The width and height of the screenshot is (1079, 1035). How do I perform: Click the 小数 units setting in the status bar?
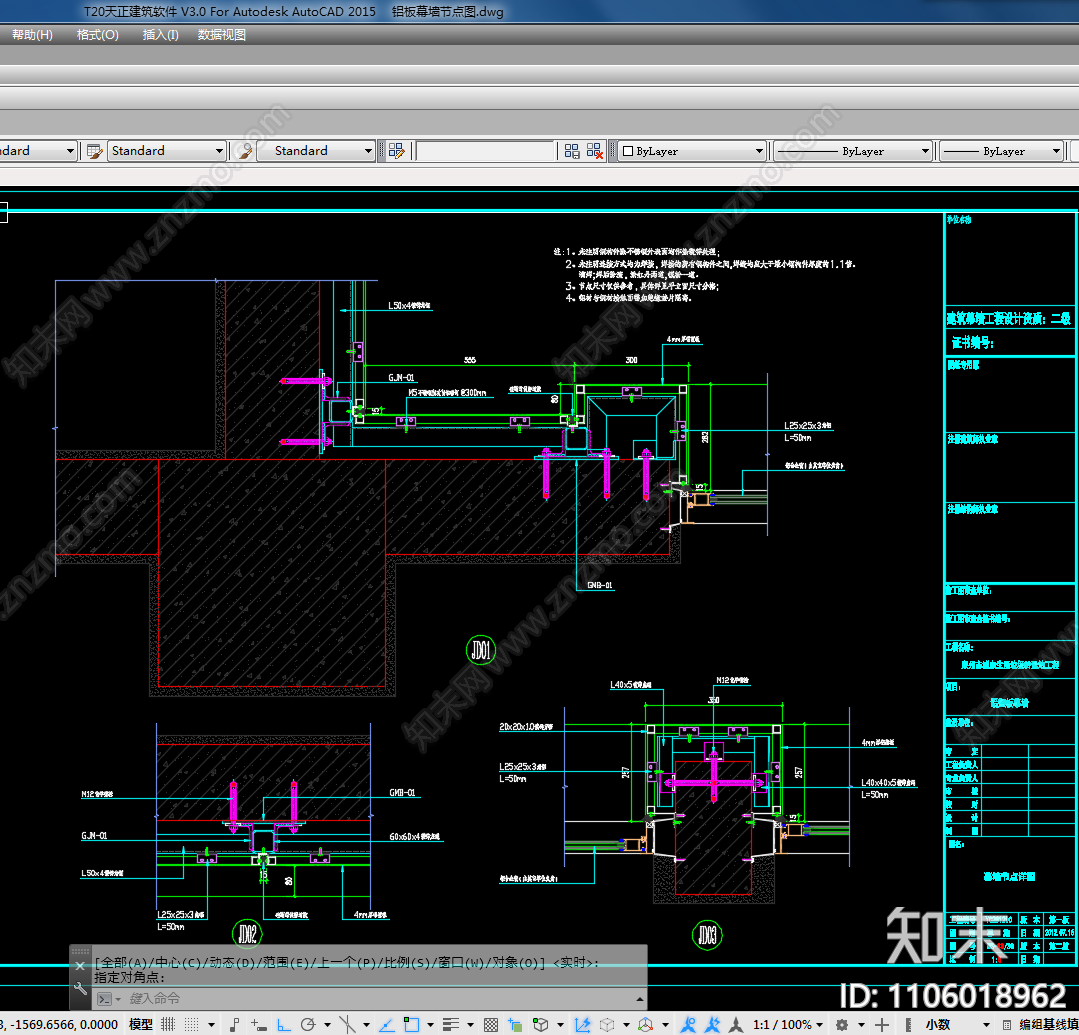coord(938,1025)
